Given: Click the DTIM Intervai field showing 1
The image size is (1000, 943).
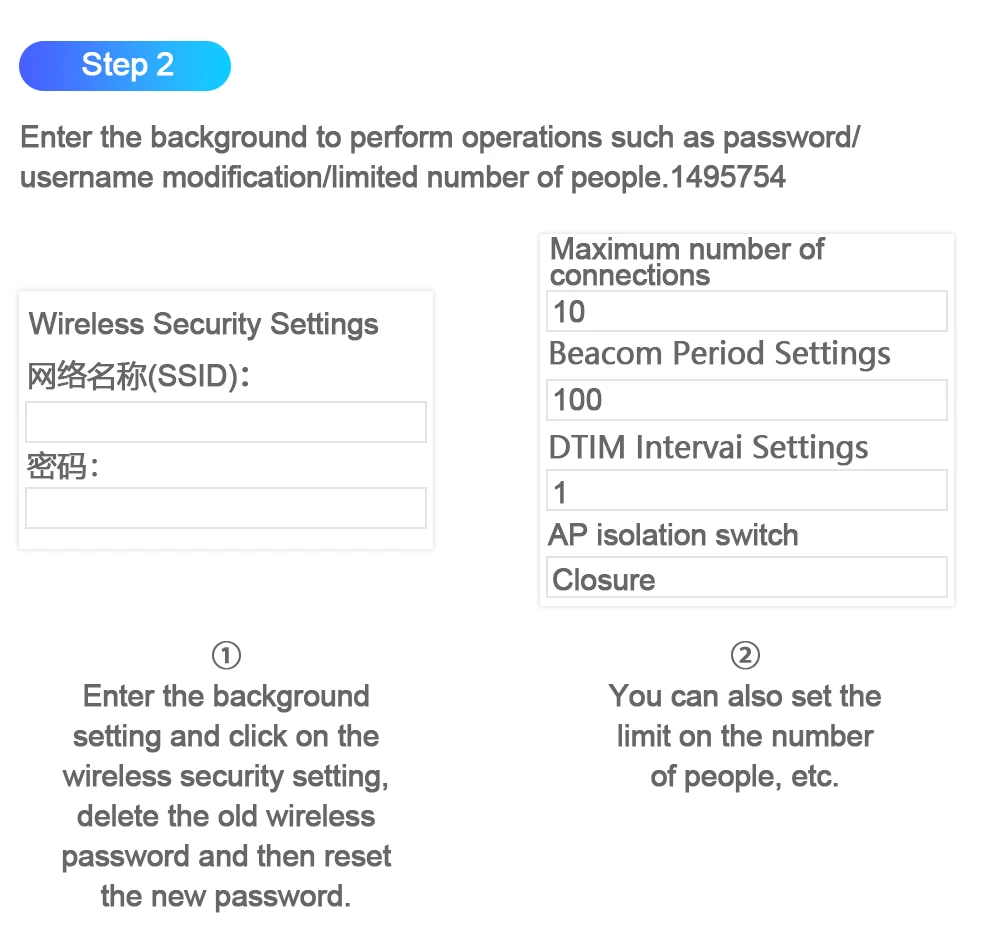Looking at the screenshot, I should [747, 491].
